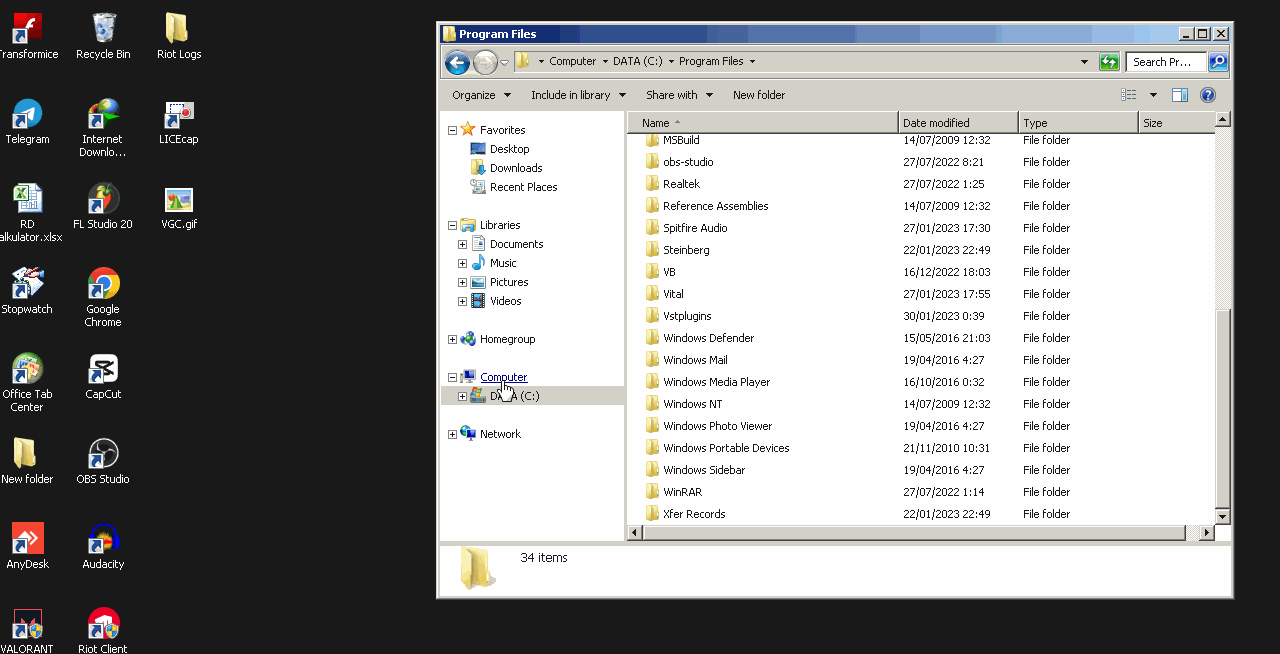Click the green Refresh icon in address bar
The image size is (1280, 654).
pos(1108,62)
